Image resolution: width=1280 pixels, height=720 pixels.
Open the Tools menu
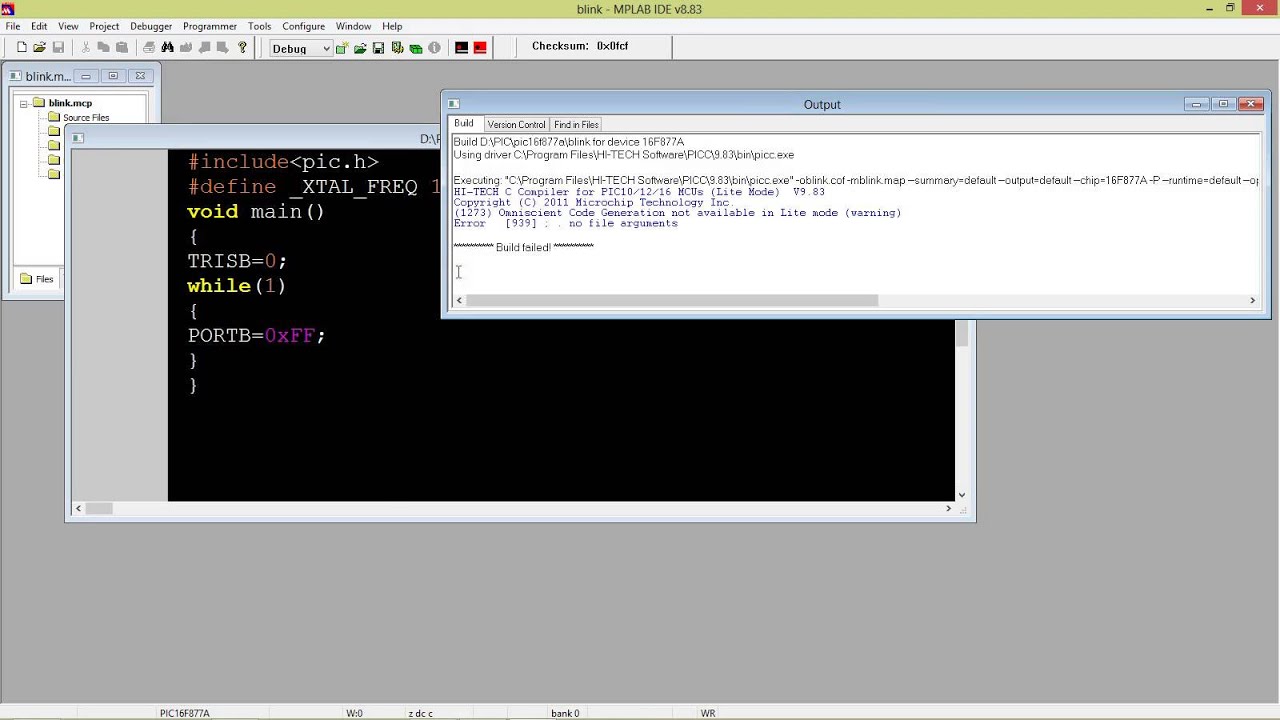coord(259,26)
